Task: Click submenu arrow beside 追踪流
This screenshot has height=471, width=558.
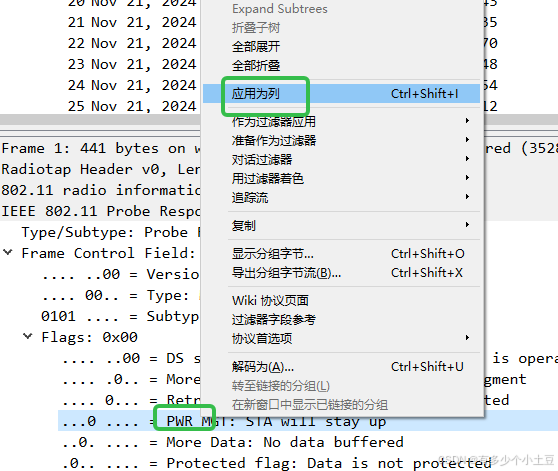Action: [x=467, y=196]
